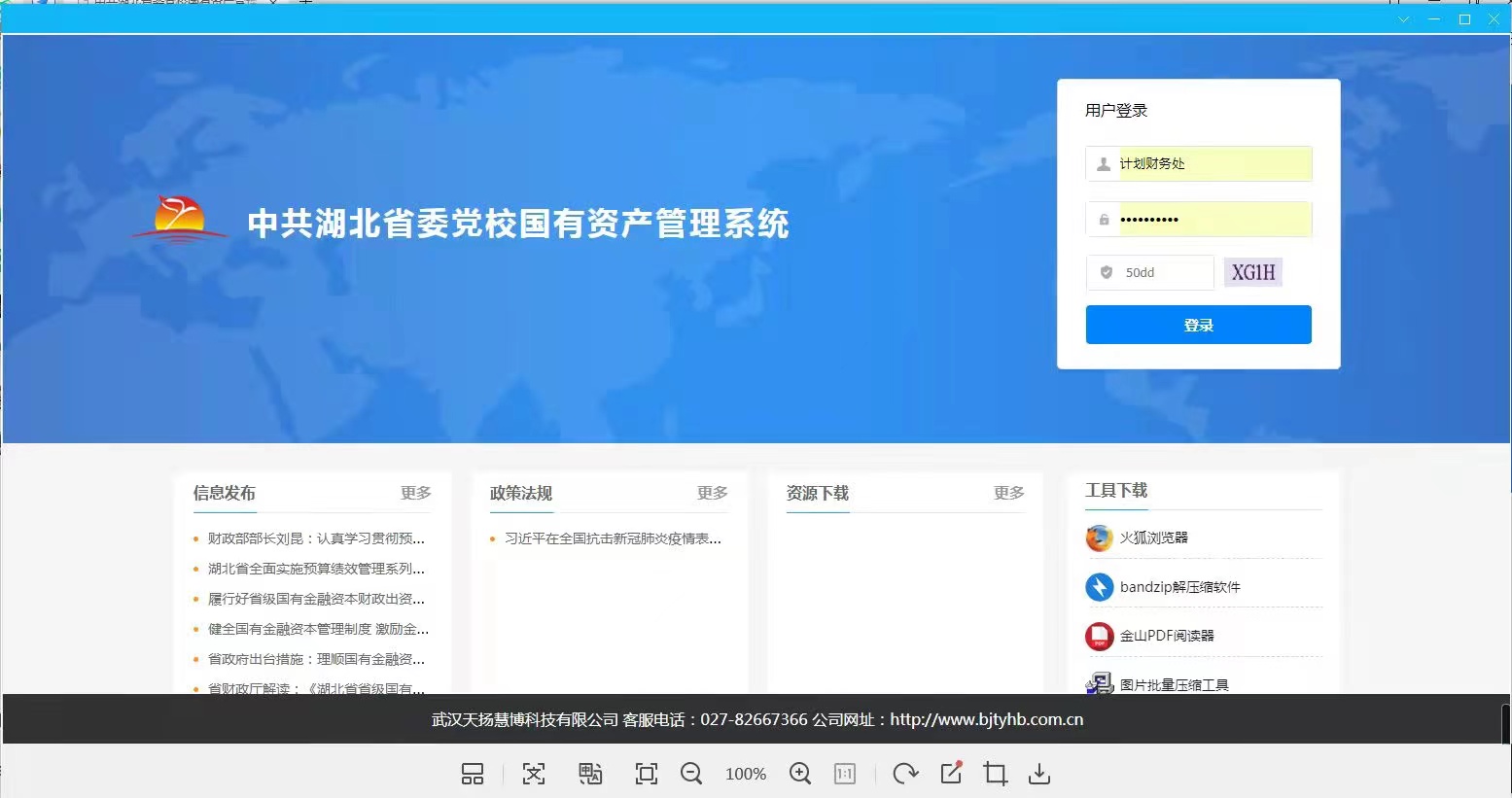
Task: Download the image with save icon
Action: click(x=1039, y=774)
